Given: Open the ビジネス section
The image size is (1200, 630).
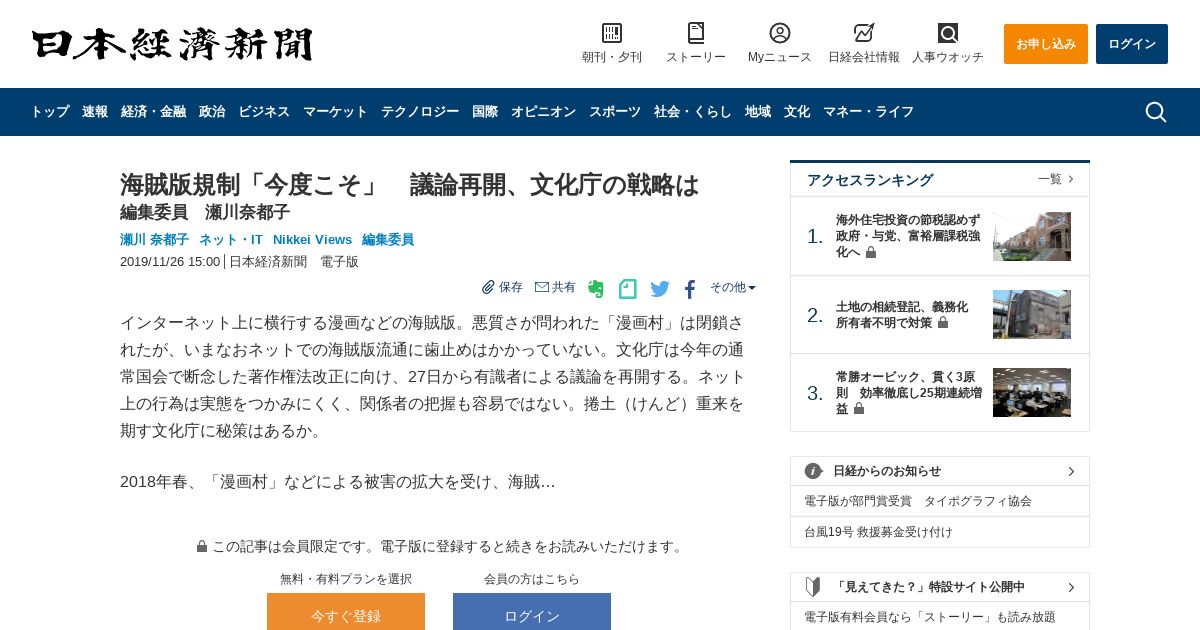Looking at the screenshot, I should pos(264,112).
